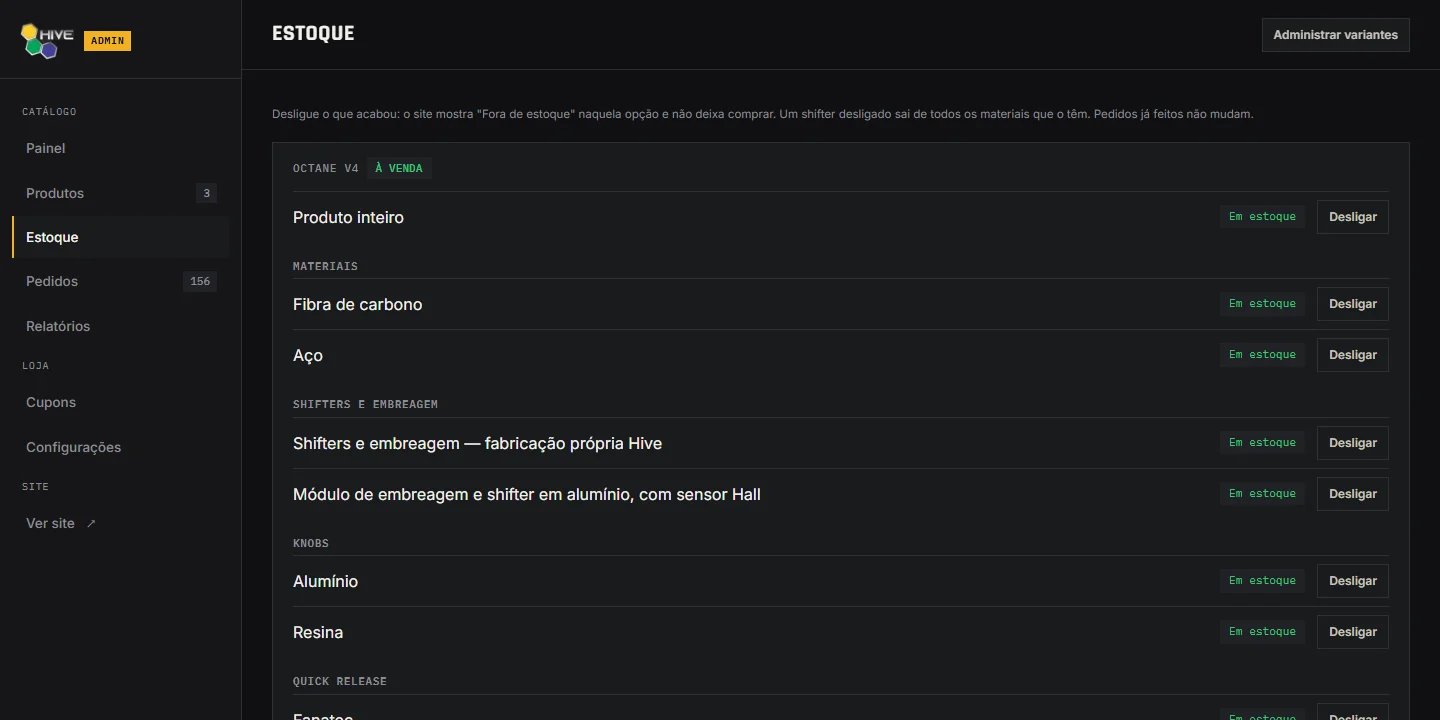The image size is (1440, 720).
Task: Turn off the aluminium Hall sensor module
Action: pyautogui.click(x=1352, y=494)
